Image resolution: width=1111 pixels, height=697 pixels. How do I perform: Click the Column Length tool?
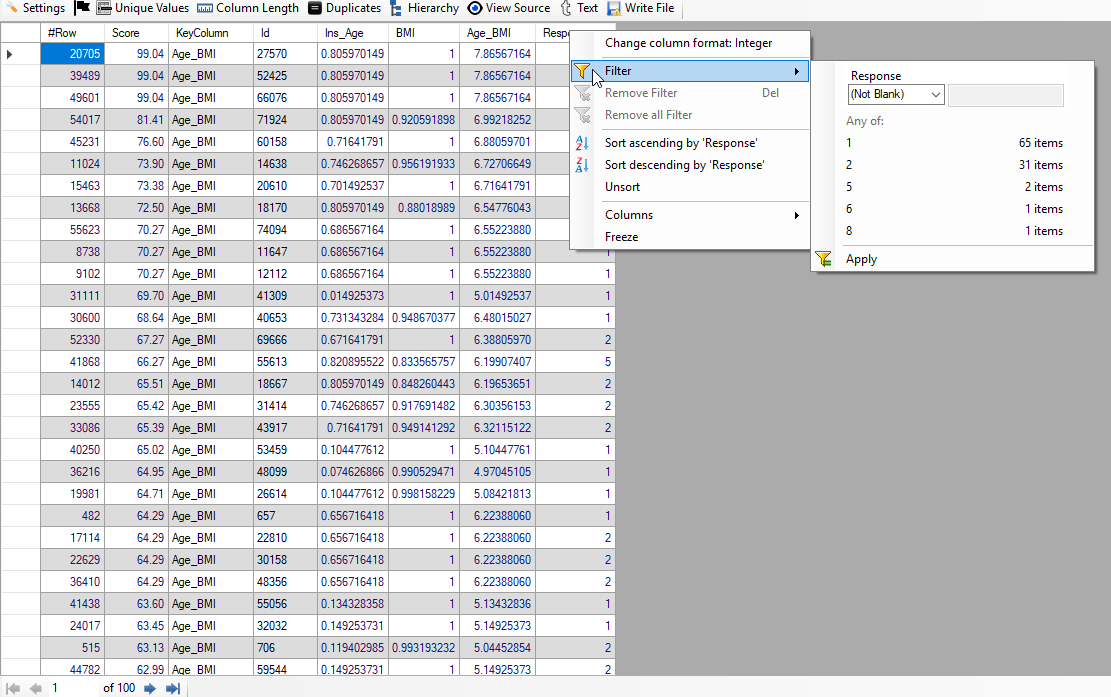click(248, 8)
